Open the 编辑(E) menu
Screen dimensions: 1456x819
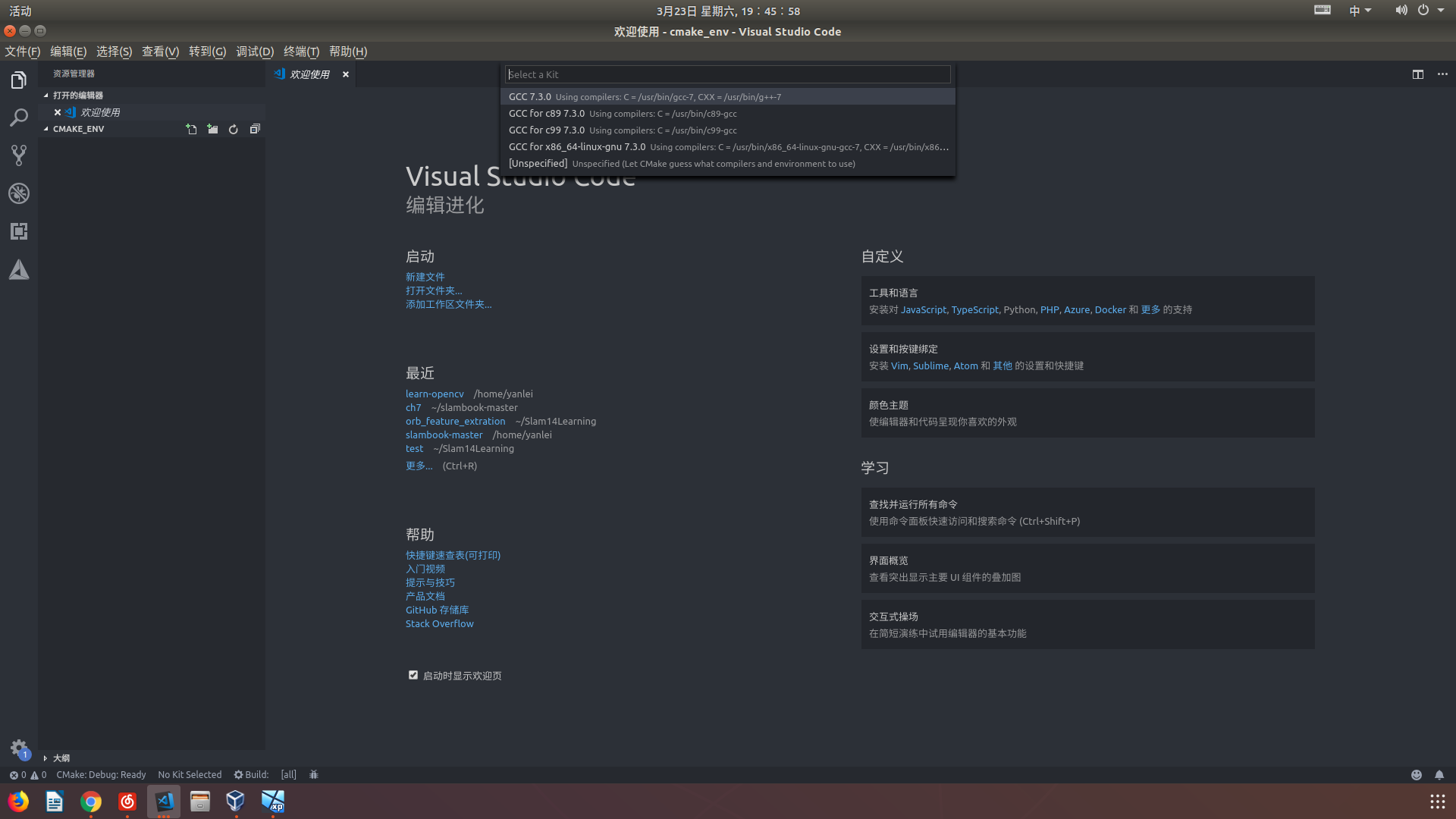point(68,52)
